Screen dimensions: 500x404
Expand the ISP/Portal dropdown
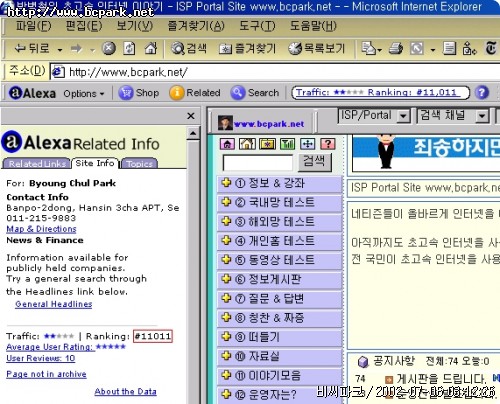click(x=403, y=116)
